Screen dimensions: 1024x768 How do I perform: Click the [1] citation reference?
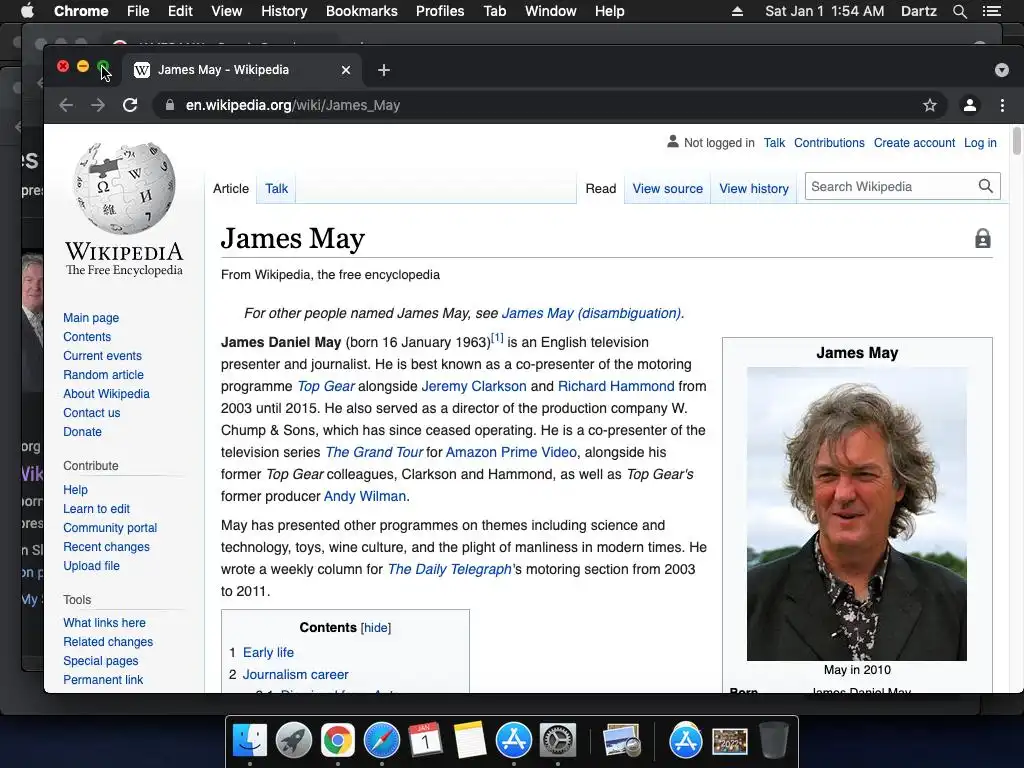498,338
